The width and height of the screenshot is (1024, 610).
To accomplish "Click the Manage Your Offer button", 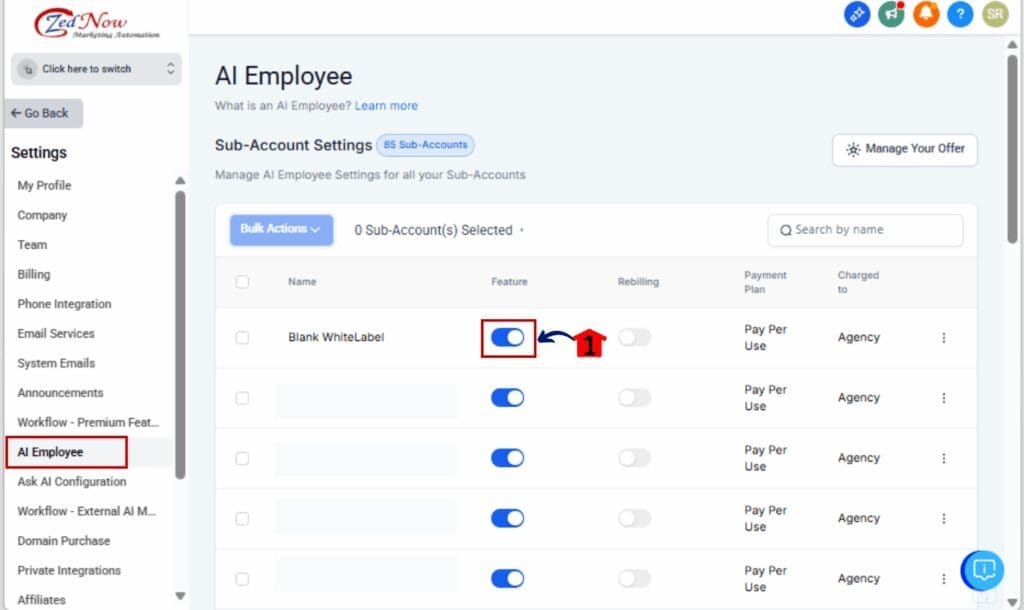I will tap(904, 149).
